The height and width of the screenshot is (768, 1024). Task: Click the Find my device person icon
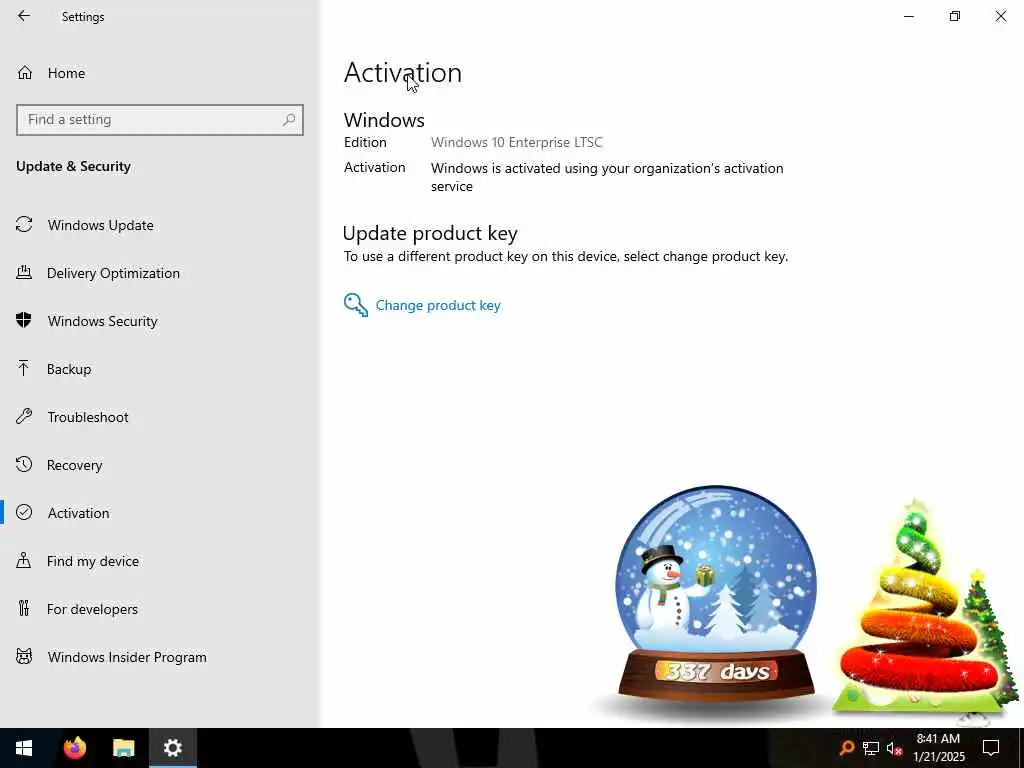coord(24,560)
